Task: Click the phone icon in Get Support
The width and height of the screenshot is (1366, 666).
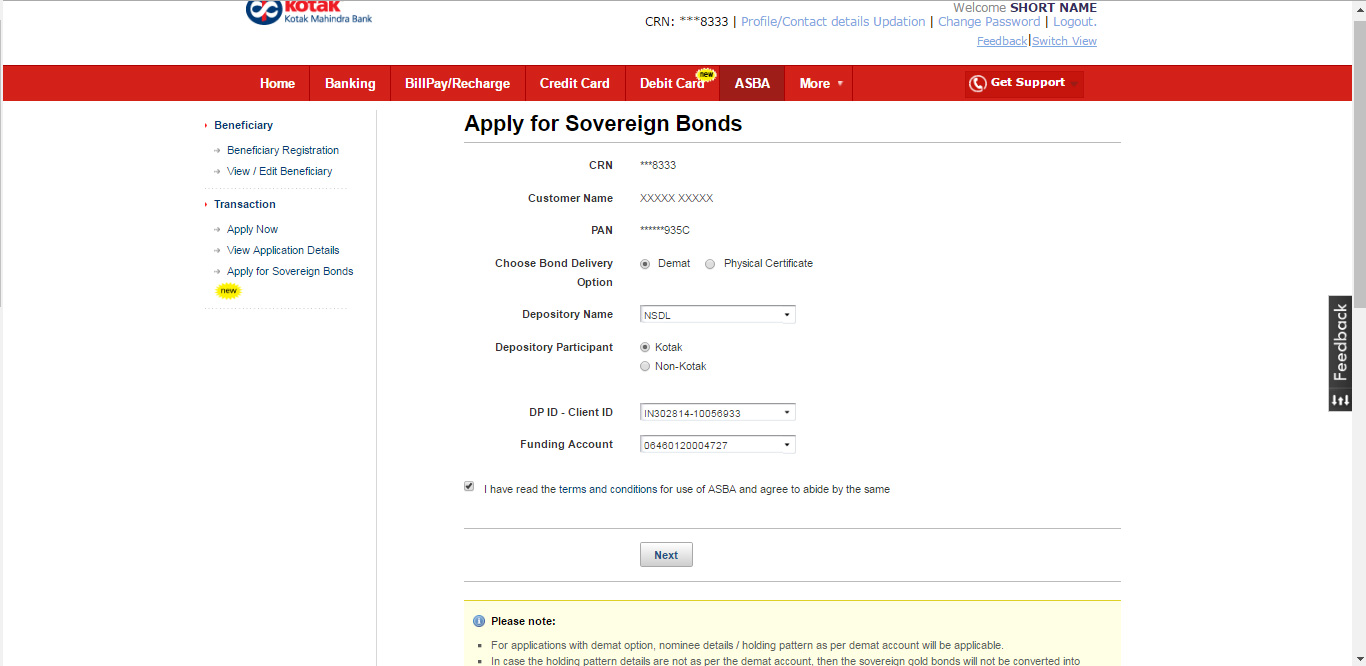Action: (x=978, y=84)
